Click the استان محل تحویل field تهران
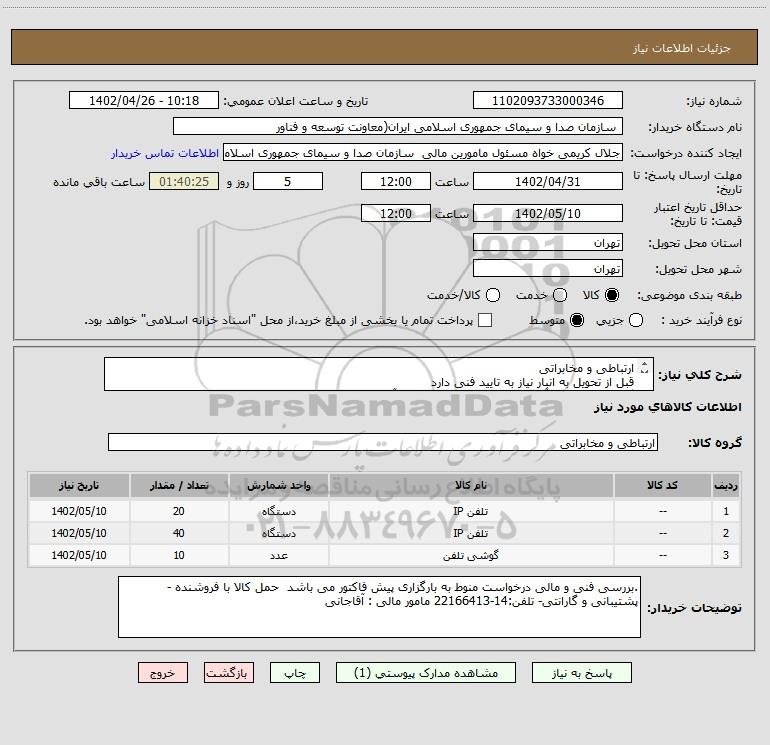This screenshot has height=745, width=770. (x=548, y=243)
